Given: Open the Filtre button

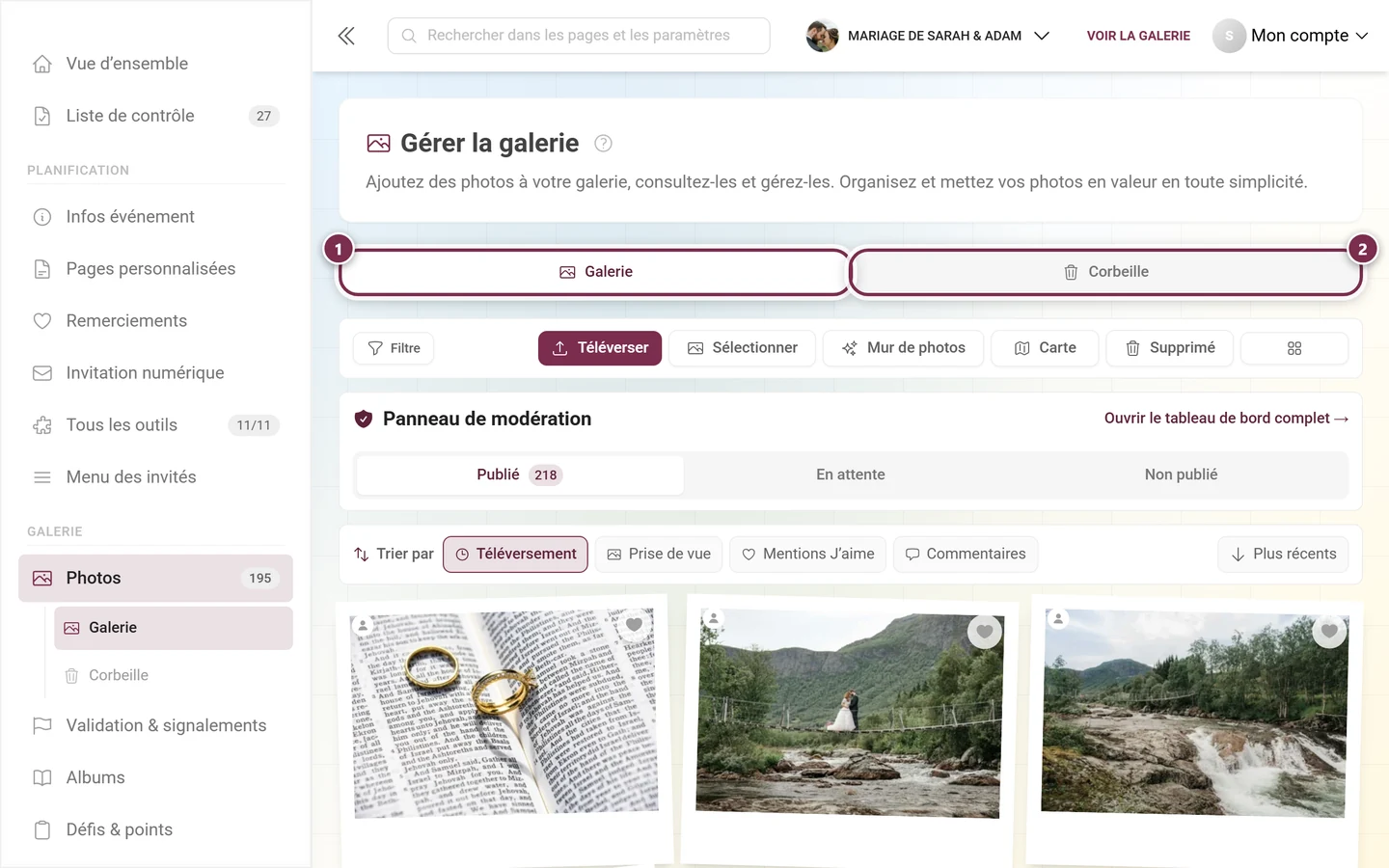Looking at the screenshot, I should tap(394, 348).
